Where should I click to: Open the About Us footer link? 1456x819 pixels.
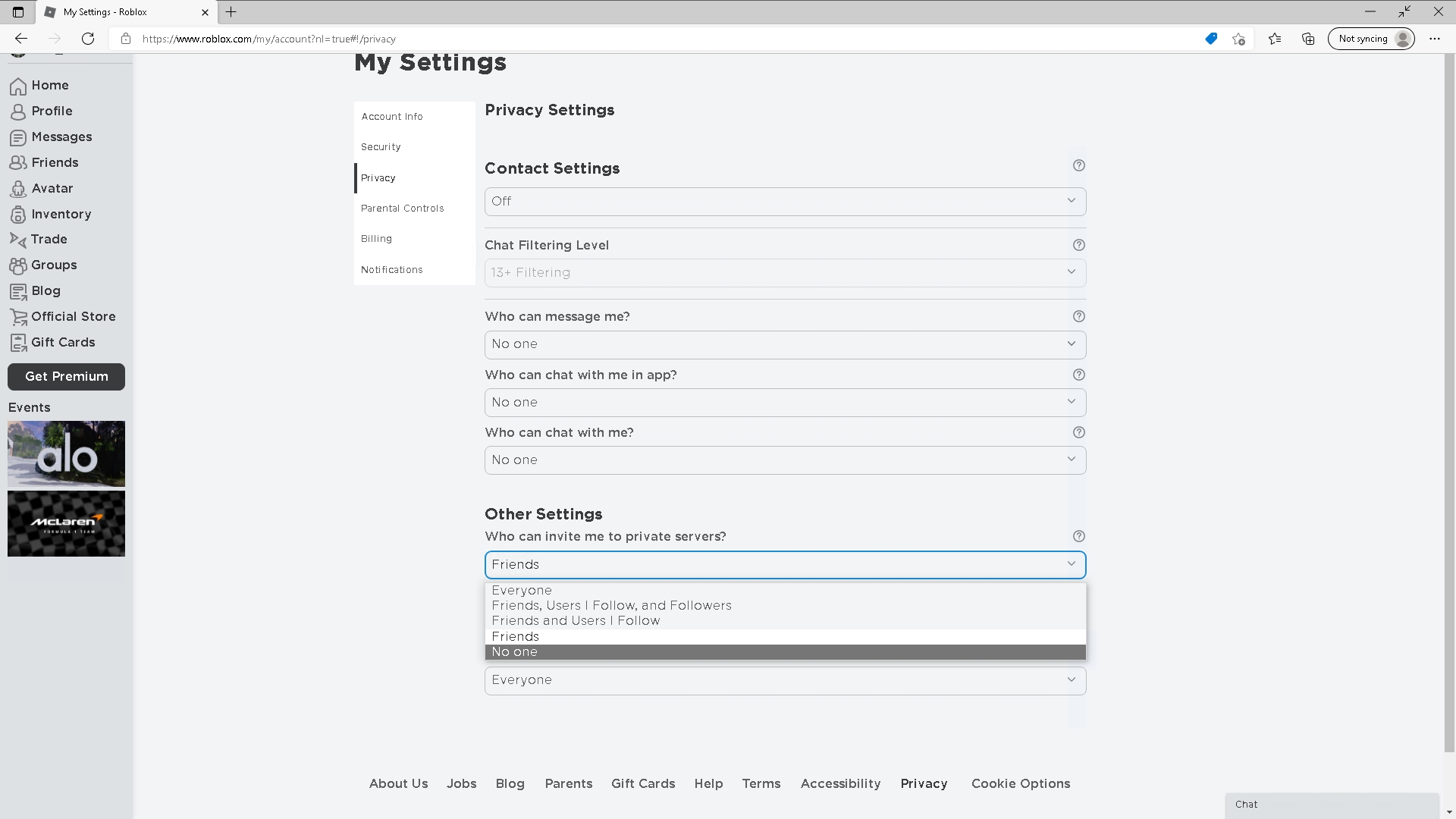point(399,784)
